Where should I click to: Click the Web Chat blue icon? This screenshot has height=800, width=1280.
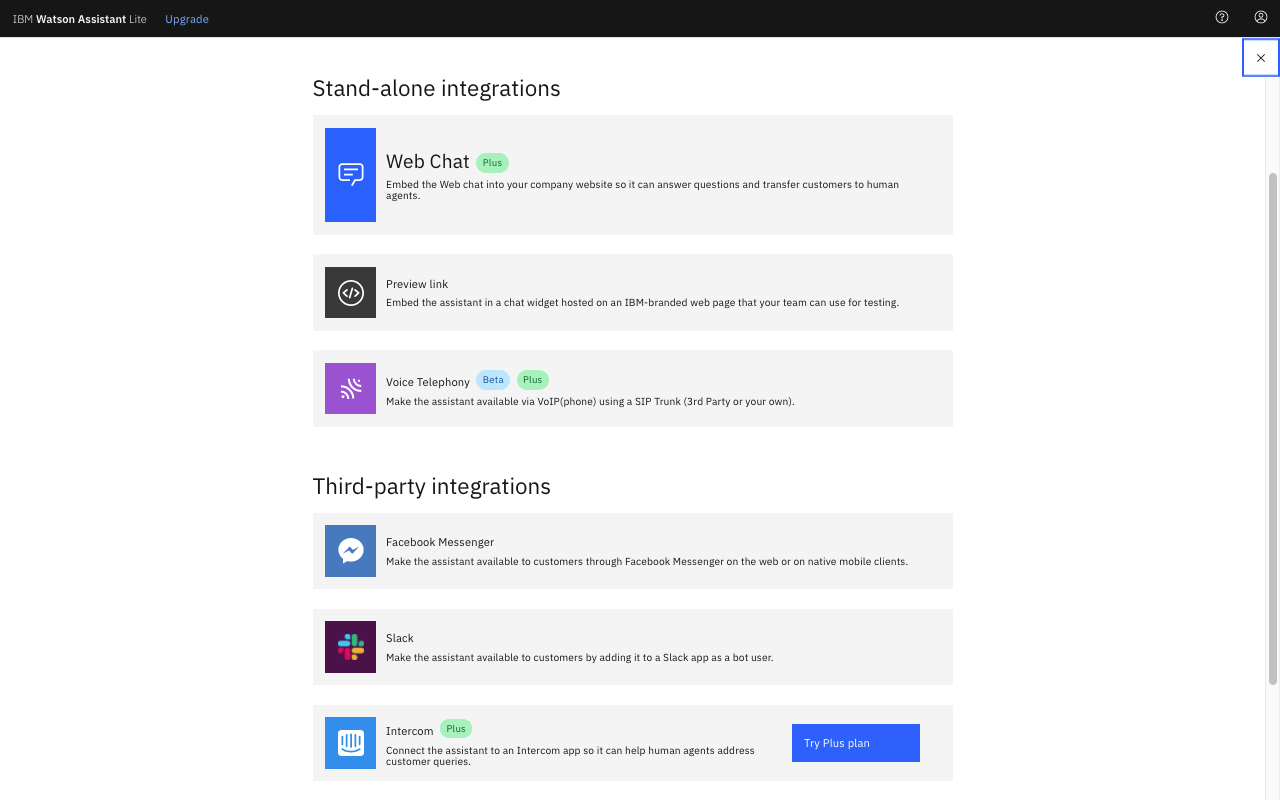coord(350,175)
